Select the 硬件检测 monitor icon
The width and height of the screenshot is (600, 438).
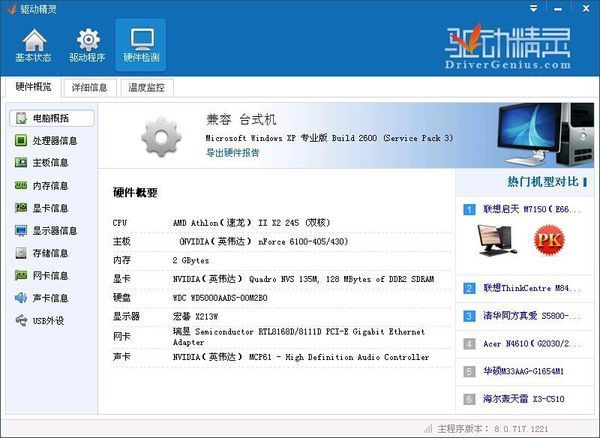(x=141, y=40)
